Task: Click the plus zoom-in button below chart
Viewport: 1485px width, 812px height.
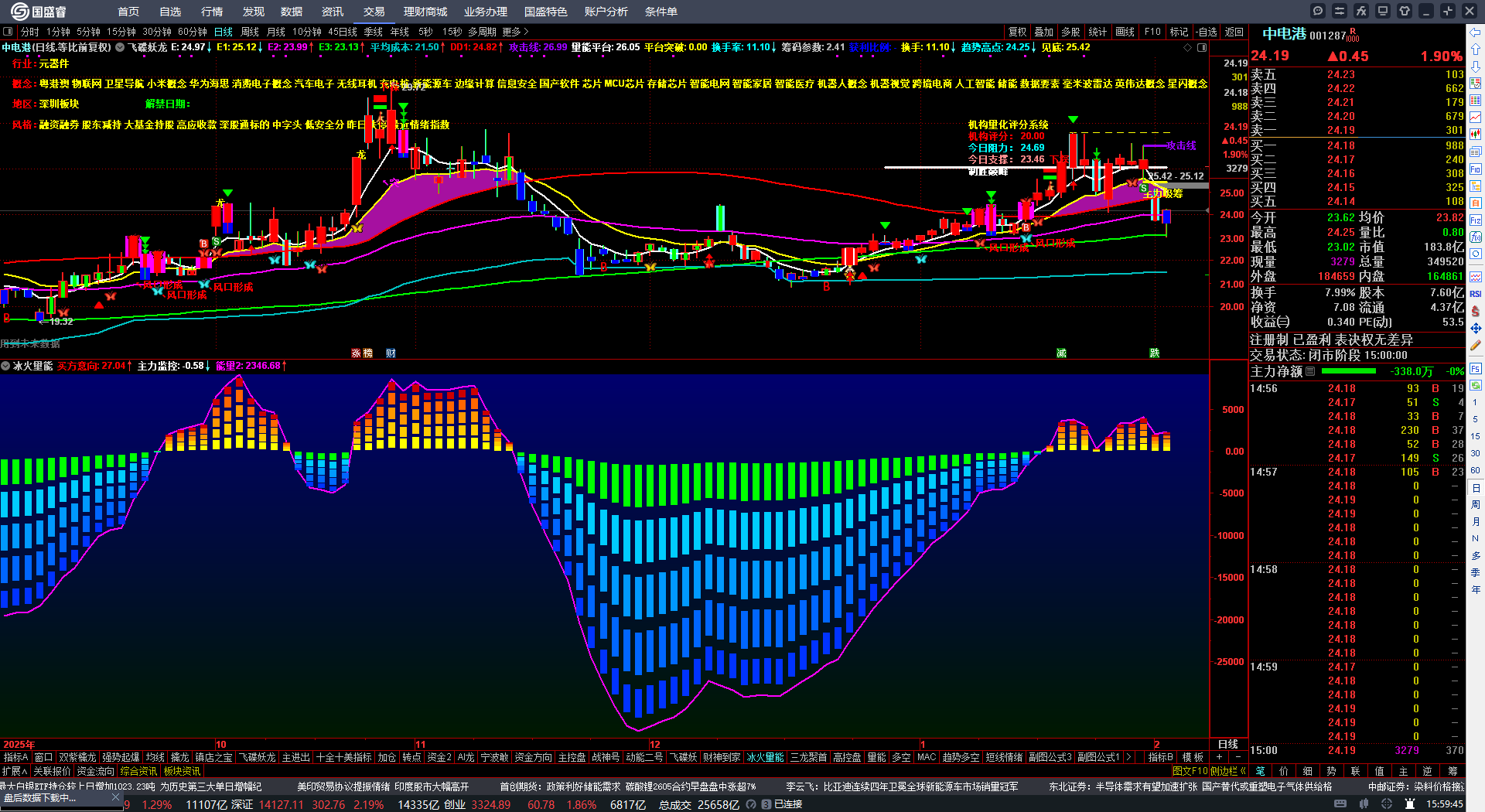Action: coord(1219,757)
